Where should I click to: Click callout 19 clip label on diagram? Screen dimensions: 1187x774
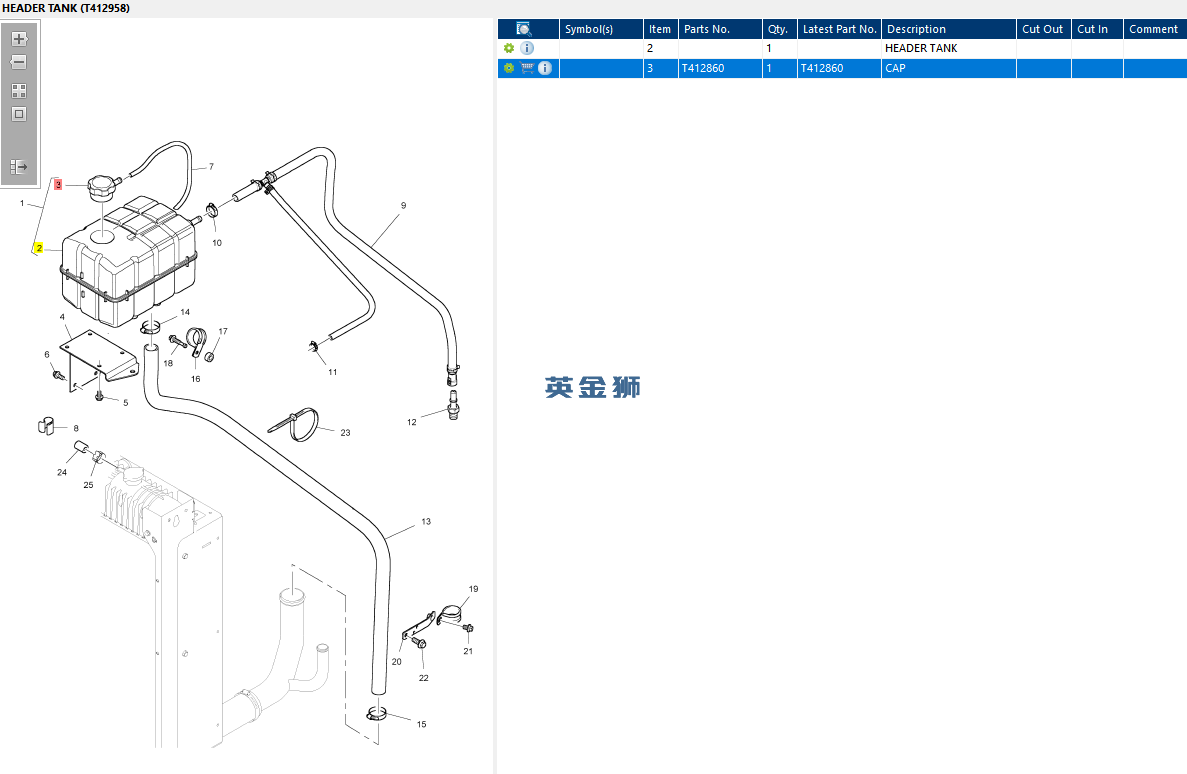click(x=473, y=588)
